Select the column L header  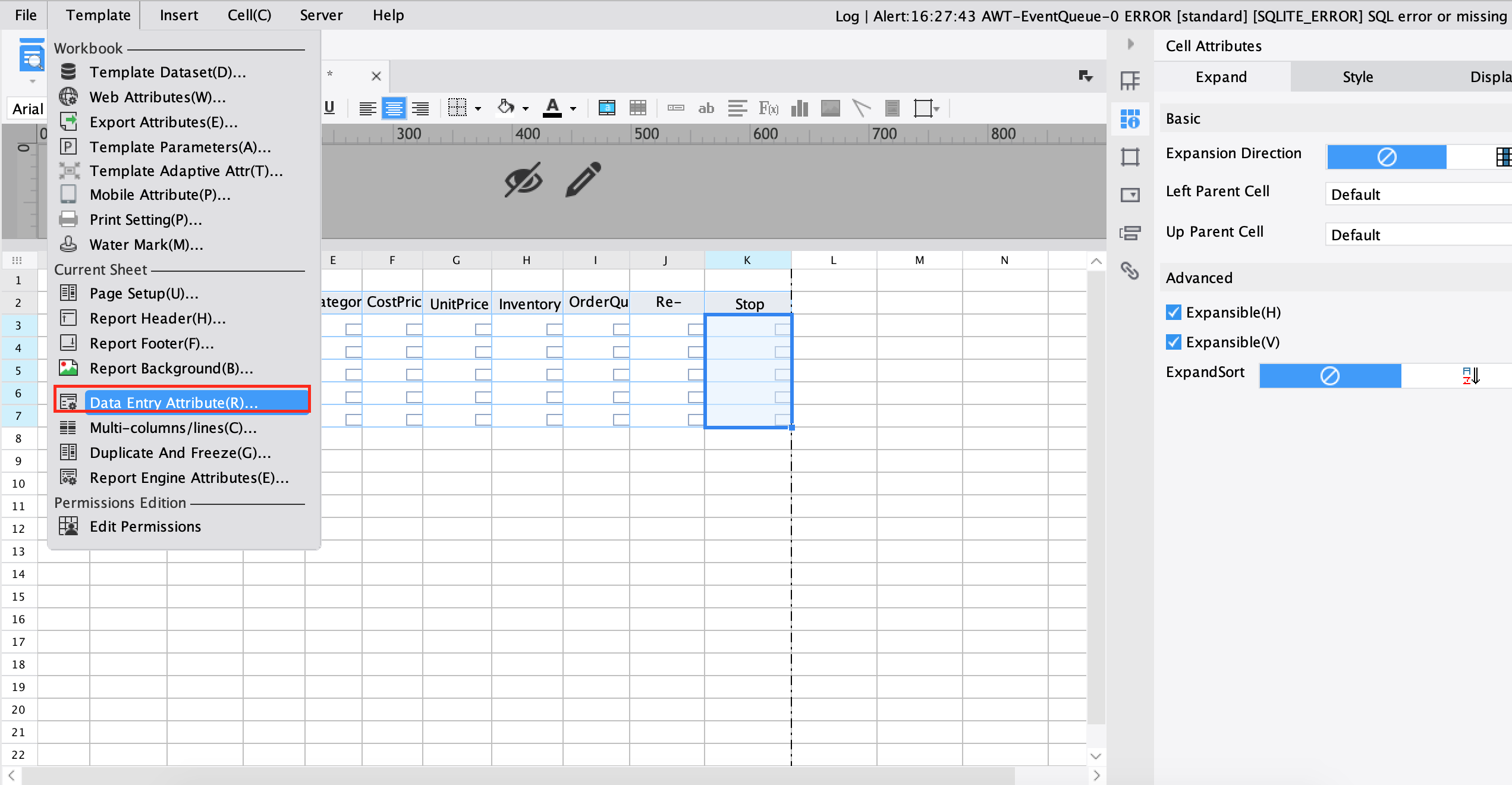pyautogui.click(x=833, y=260)
